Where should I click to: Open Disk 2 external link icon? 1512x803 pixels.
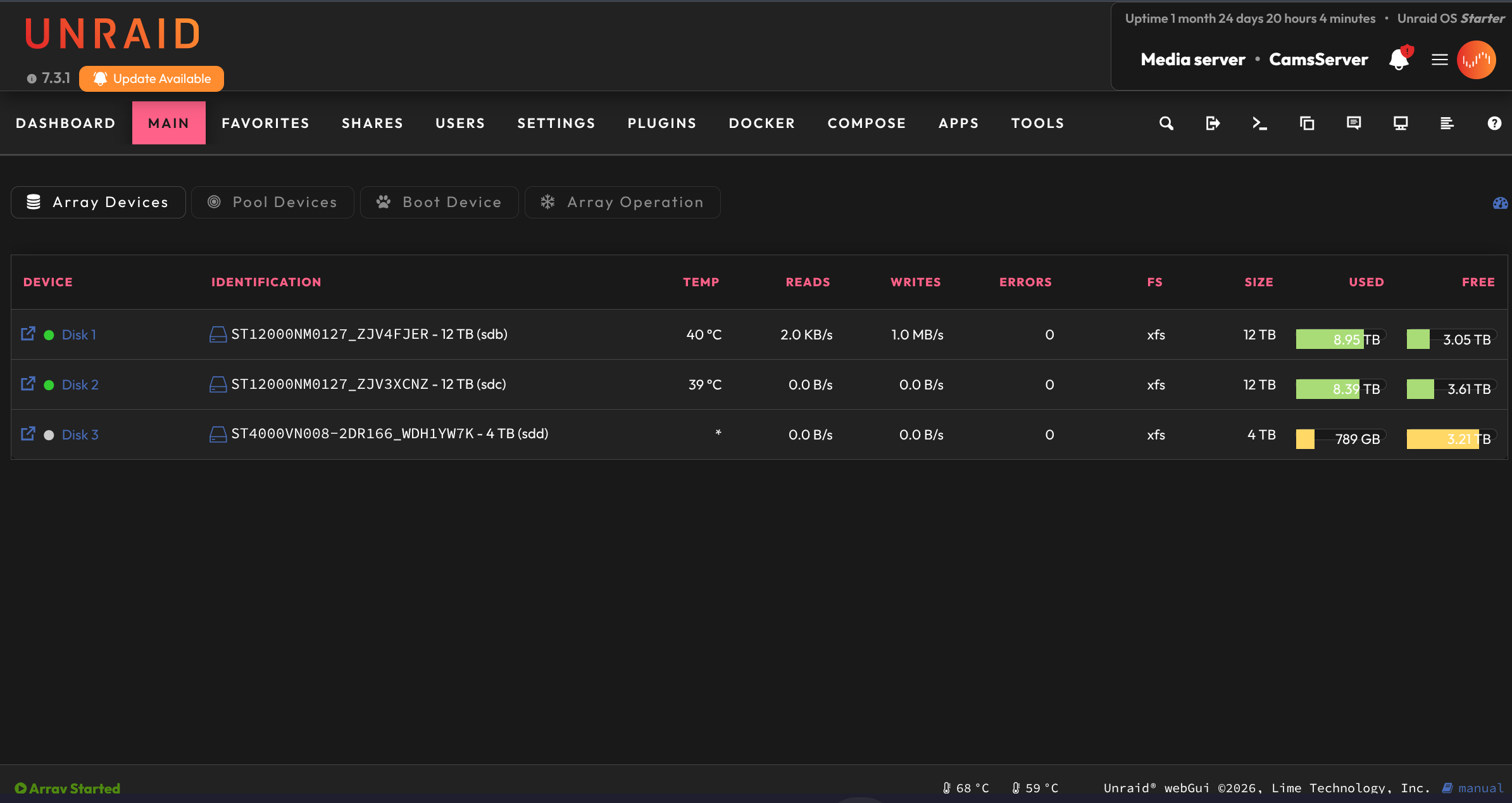(28, 384)
